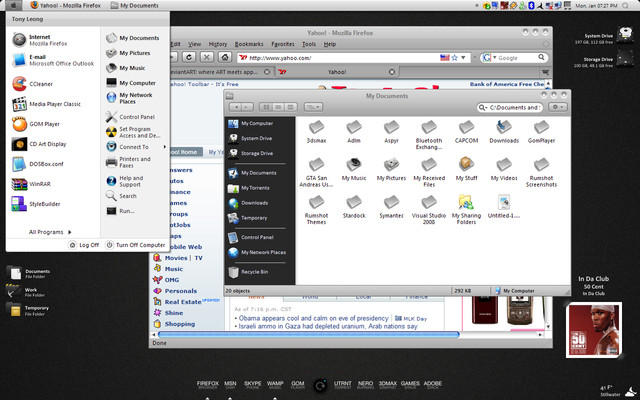Open gear options dropdown in My Documents
Image resolution: width=640 pixels, height=400 pixels.
click(558, 107)
